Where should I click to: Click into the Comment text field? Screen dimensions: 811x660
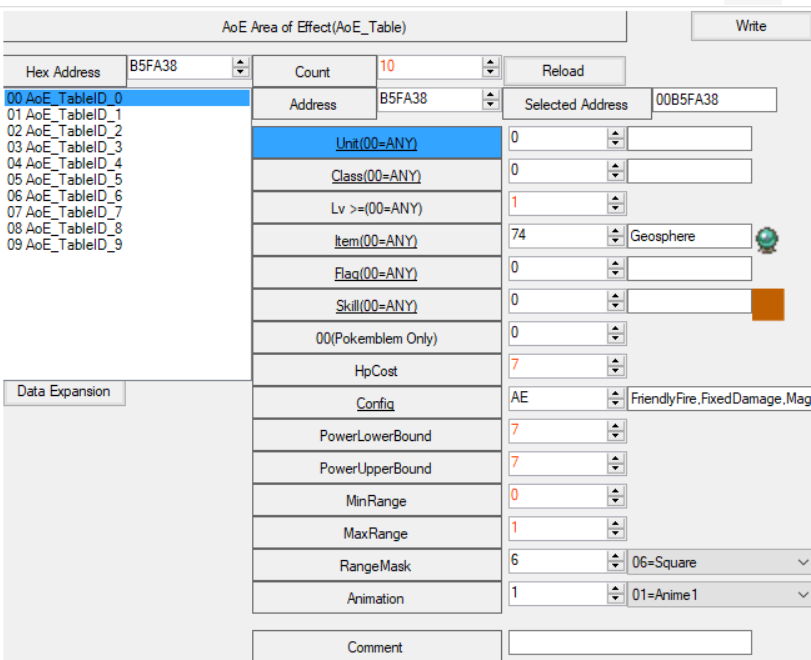point(630,643)
